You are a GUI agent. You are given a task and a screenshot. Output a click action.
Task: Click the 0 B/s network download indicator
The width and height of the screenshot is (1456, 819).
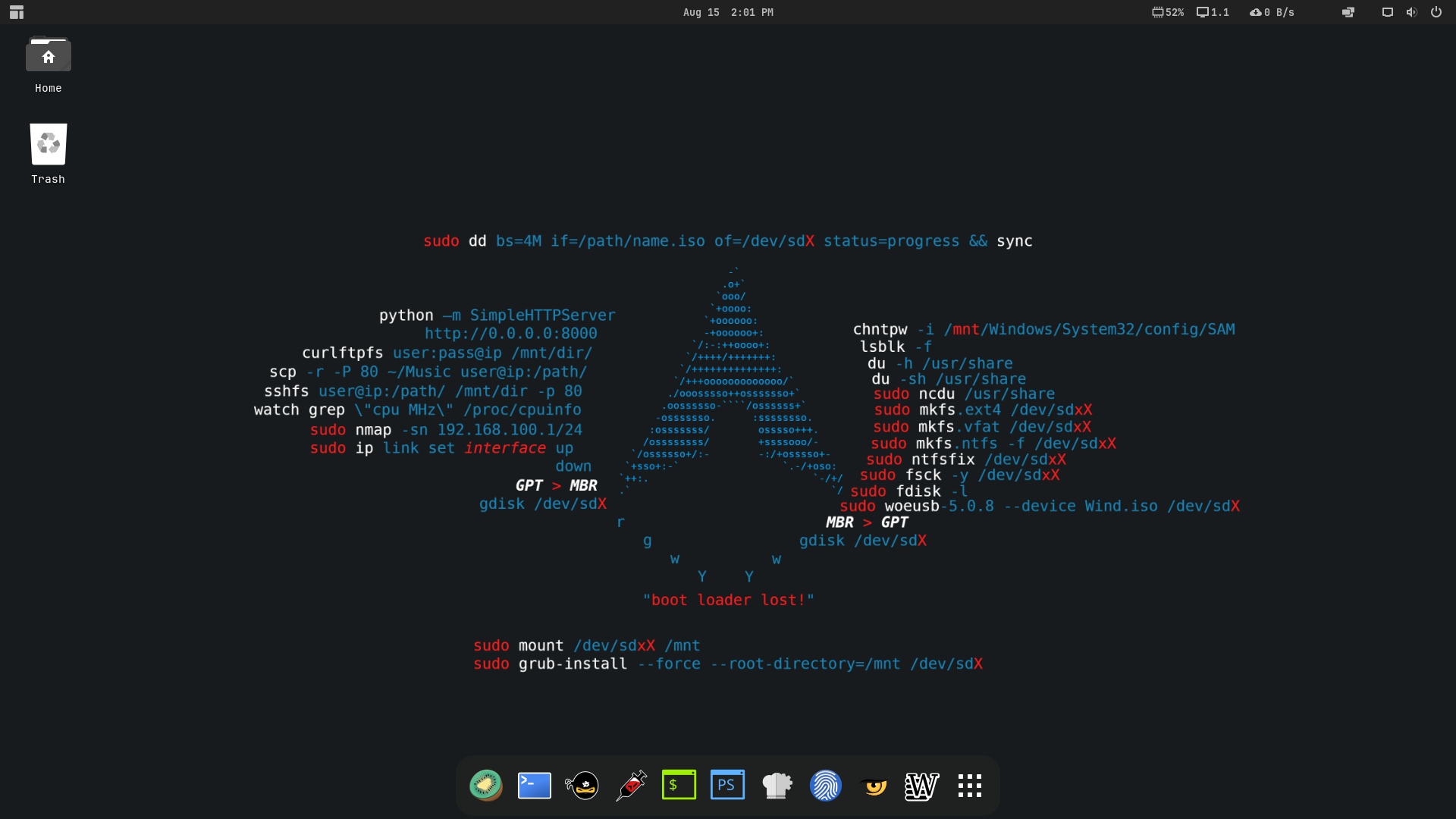[1272, 12]
